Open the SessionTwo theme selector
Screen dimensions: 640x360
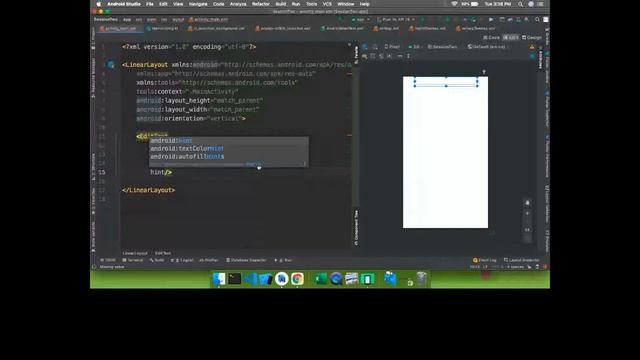pyautogui.click(x=442, y=47)
